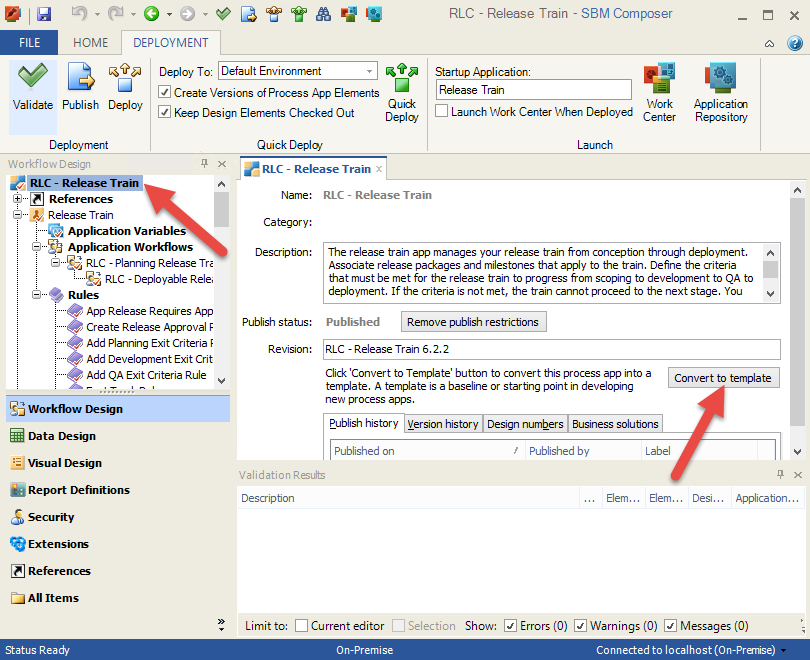The width and height of the screenshot is (810, 660).
Task: Expand the References tree node
Action: (18, 199)
